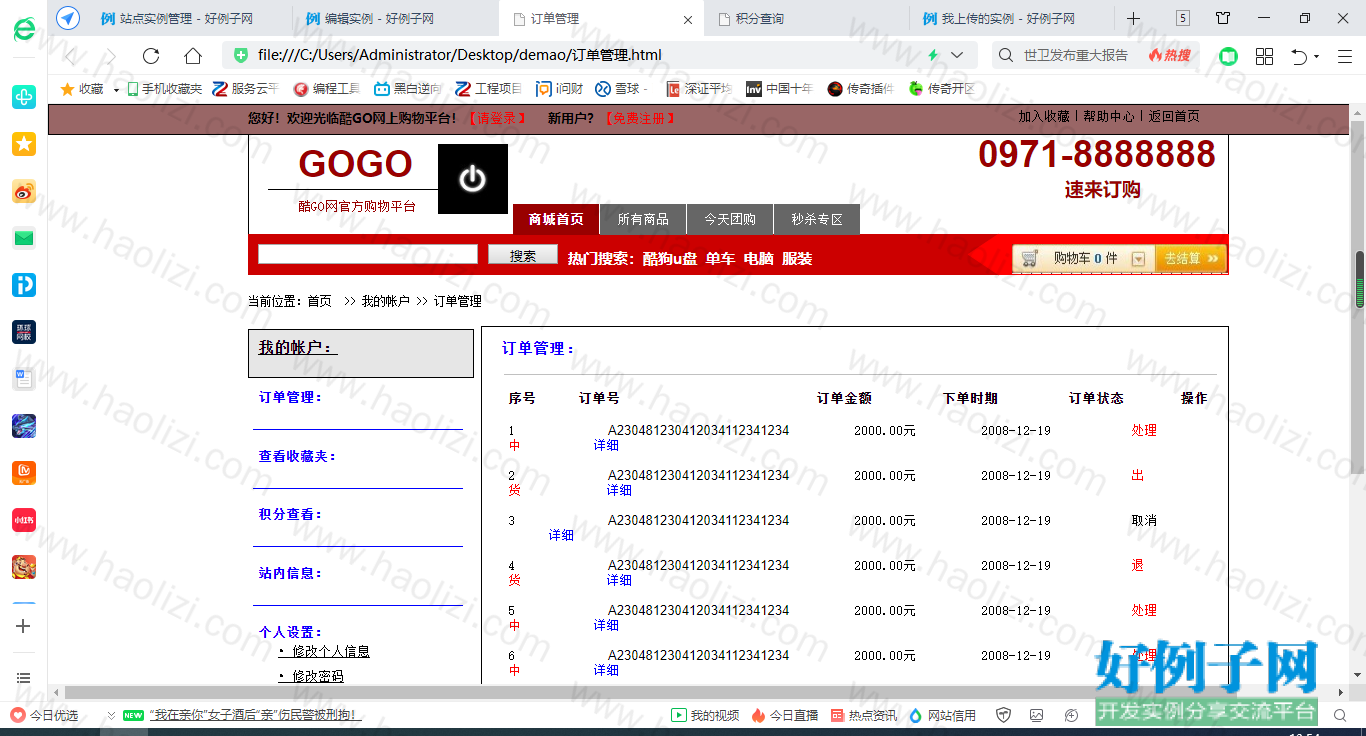This screenshot has width=1366, height=736.
Task: Open the browser hamburger menu icon
Action: point(1343,56)
